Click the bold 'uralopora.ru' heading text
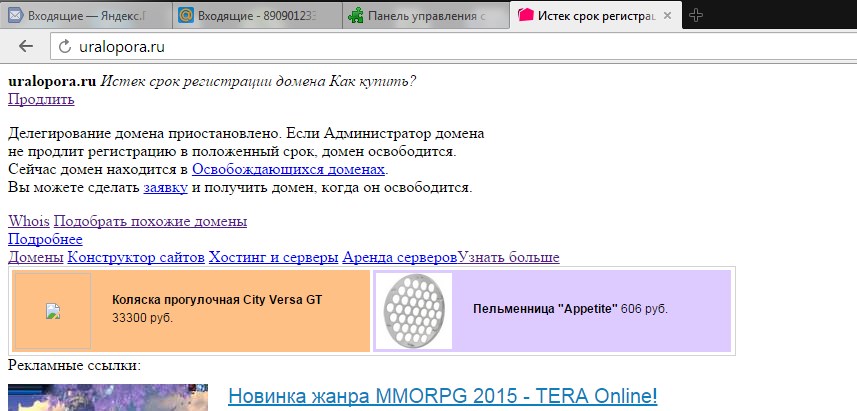 point(52,81)
